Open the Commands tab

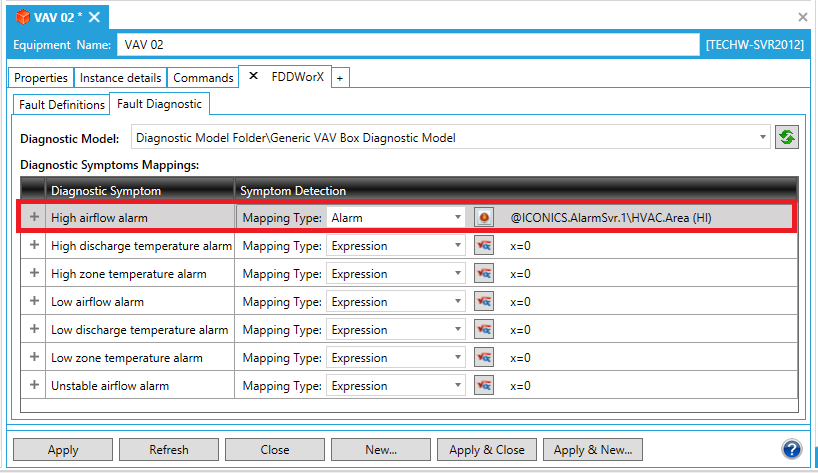click(x=203, y=77)
